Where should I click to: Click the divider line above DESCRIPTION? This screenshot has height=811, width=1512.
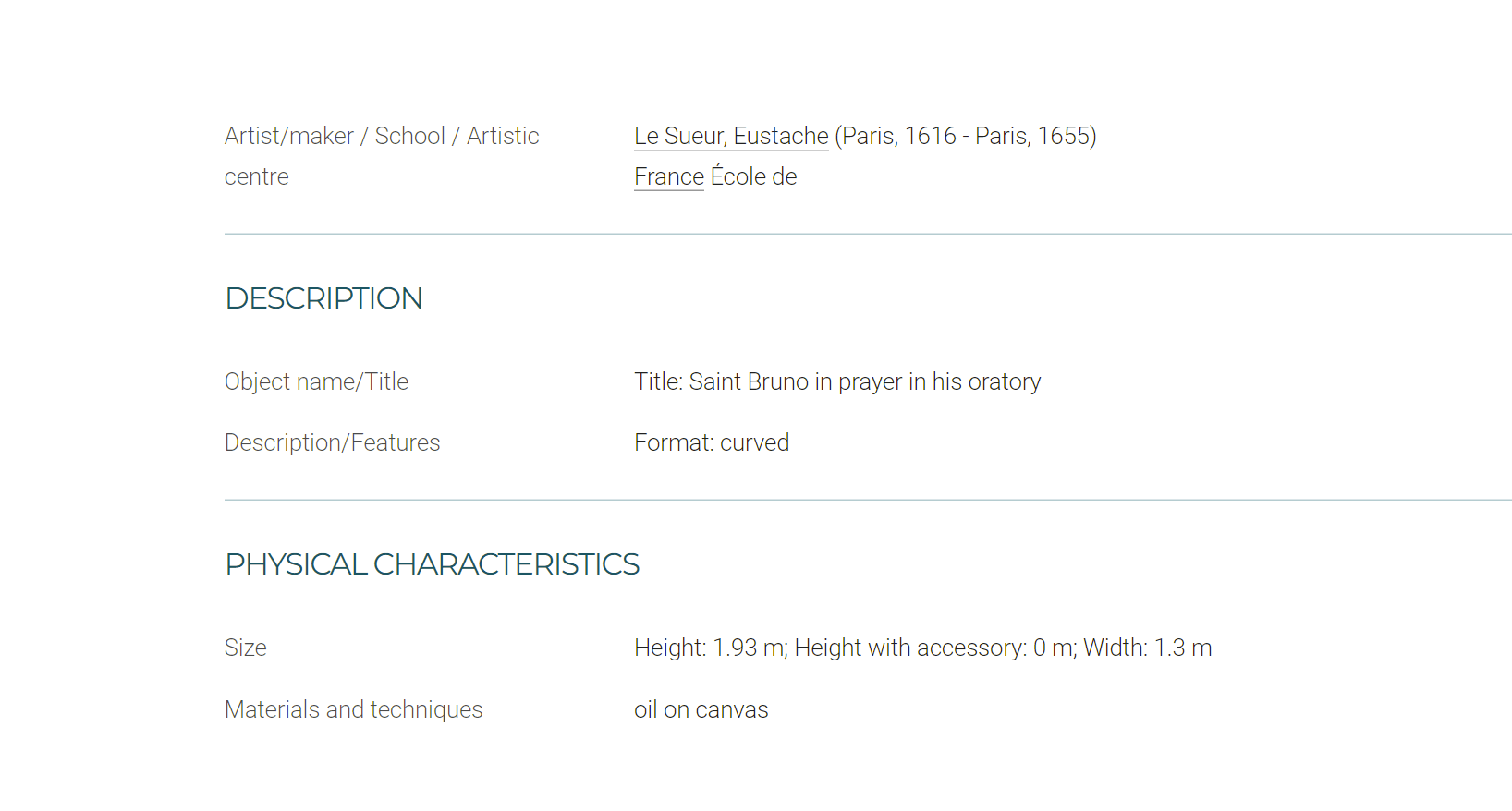(x=868, y=234)
